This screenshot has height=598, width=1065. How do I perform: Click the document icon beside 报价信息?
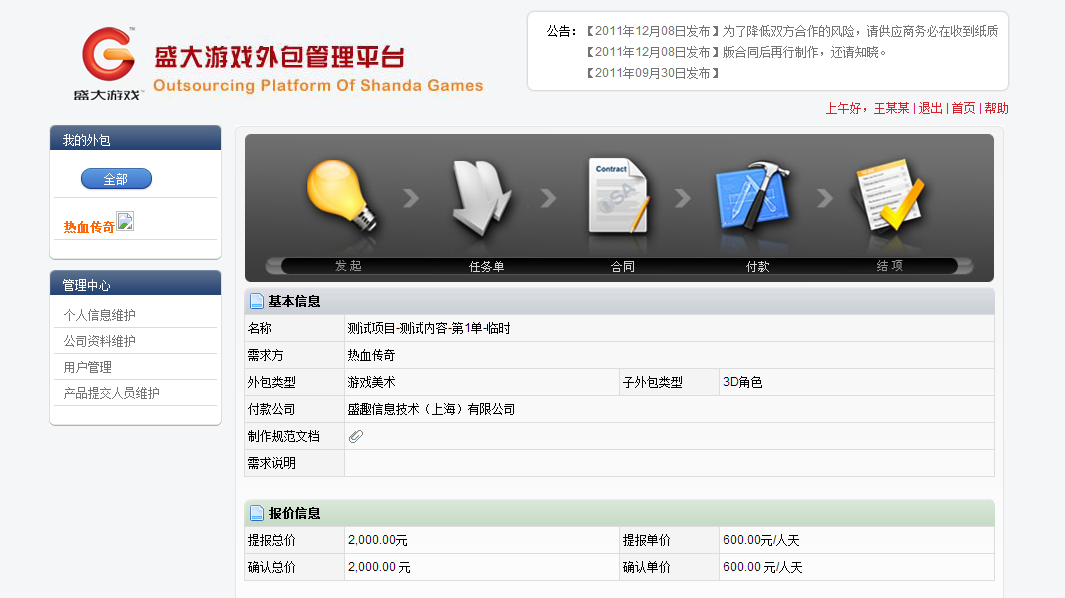coord(257,513)
